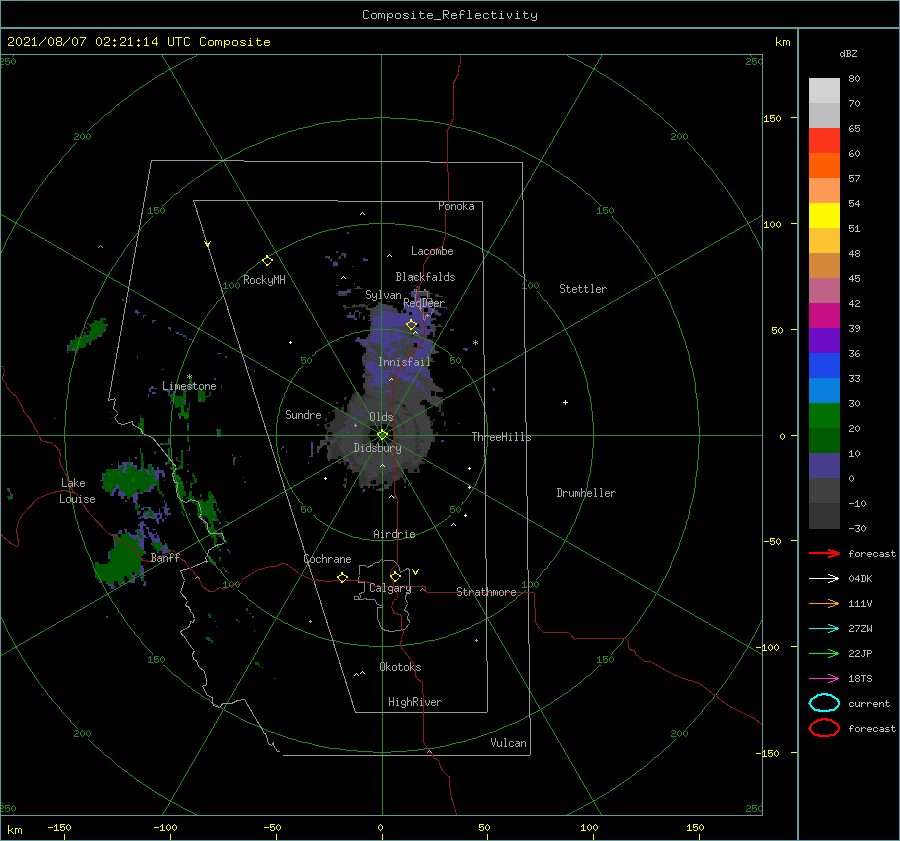Click the Airdrie label

click(394, 534)
